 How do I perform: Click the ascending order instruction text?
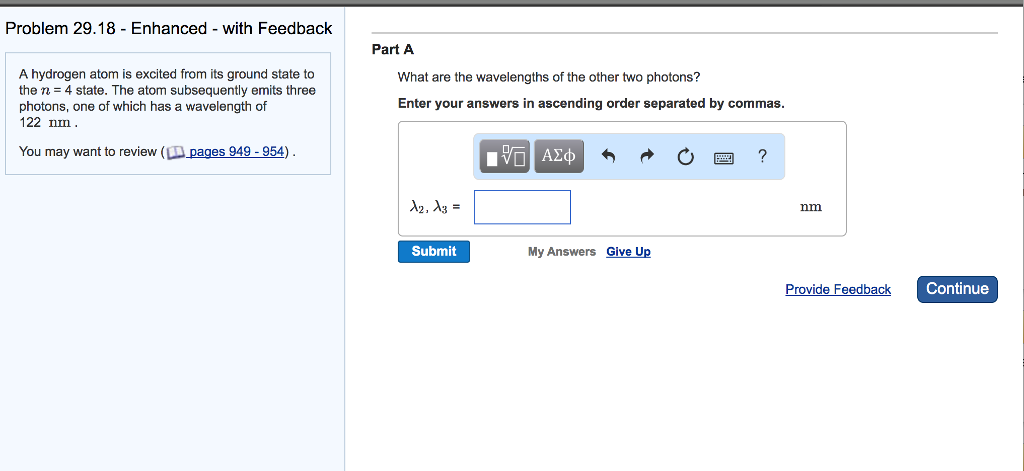click(591, 104)
